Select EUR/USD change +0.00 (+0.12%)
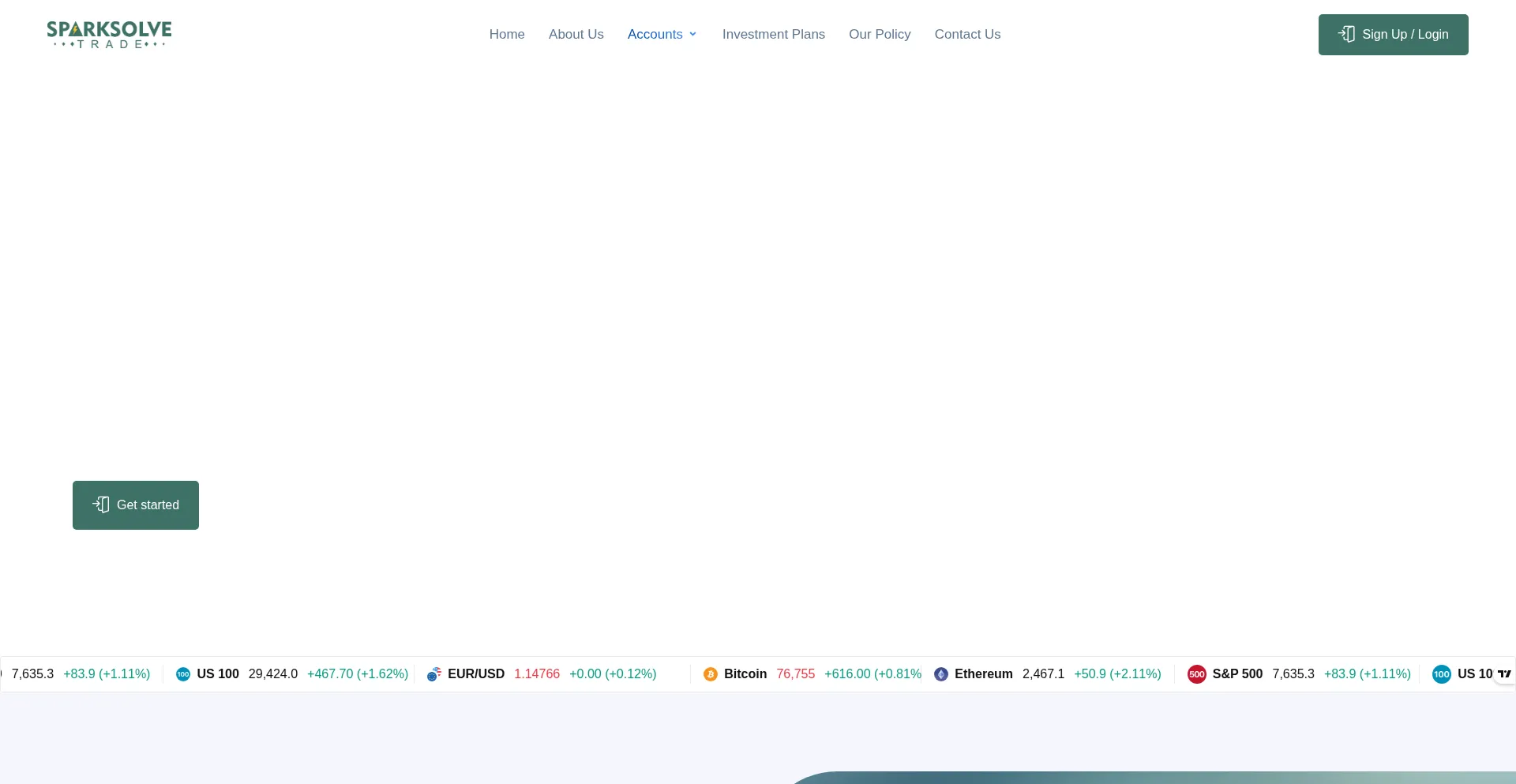1516x784 pixels. click(x=613, y=674)
